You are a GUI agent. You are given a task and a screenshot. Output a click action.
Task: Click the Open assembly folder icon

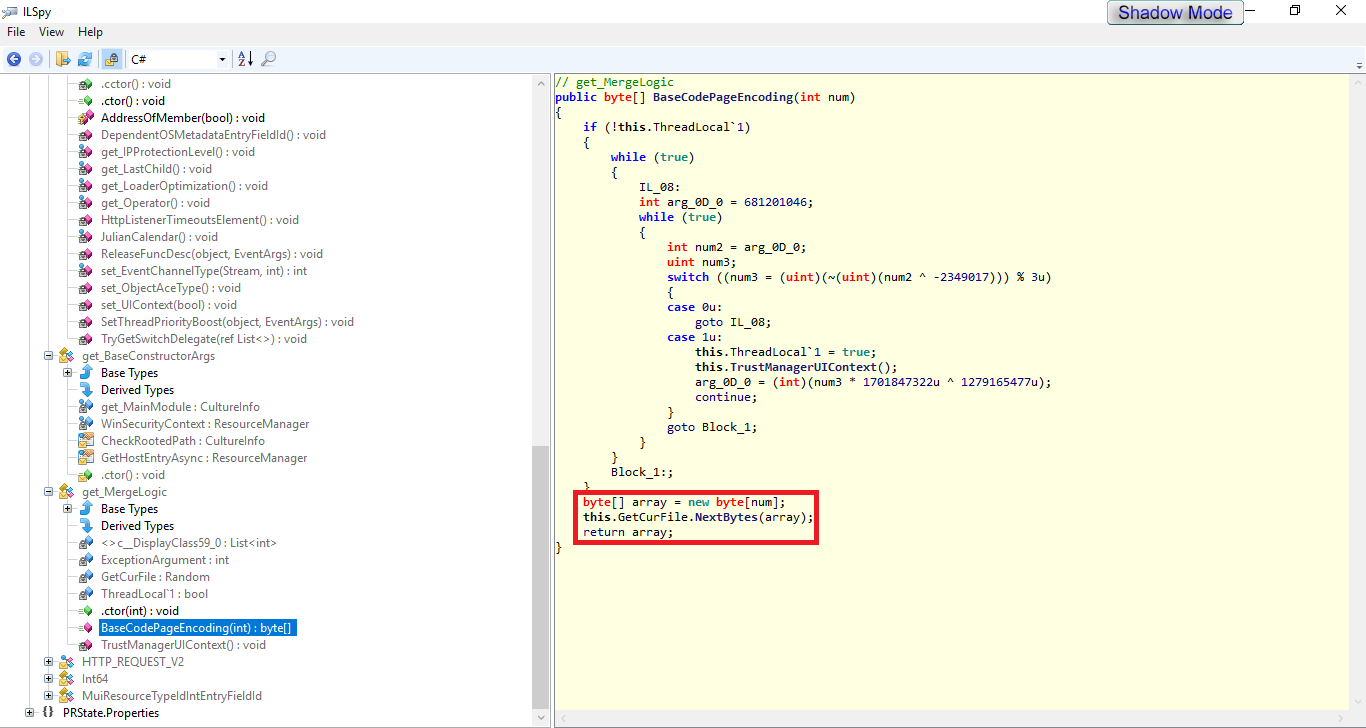tap(63, 59)
